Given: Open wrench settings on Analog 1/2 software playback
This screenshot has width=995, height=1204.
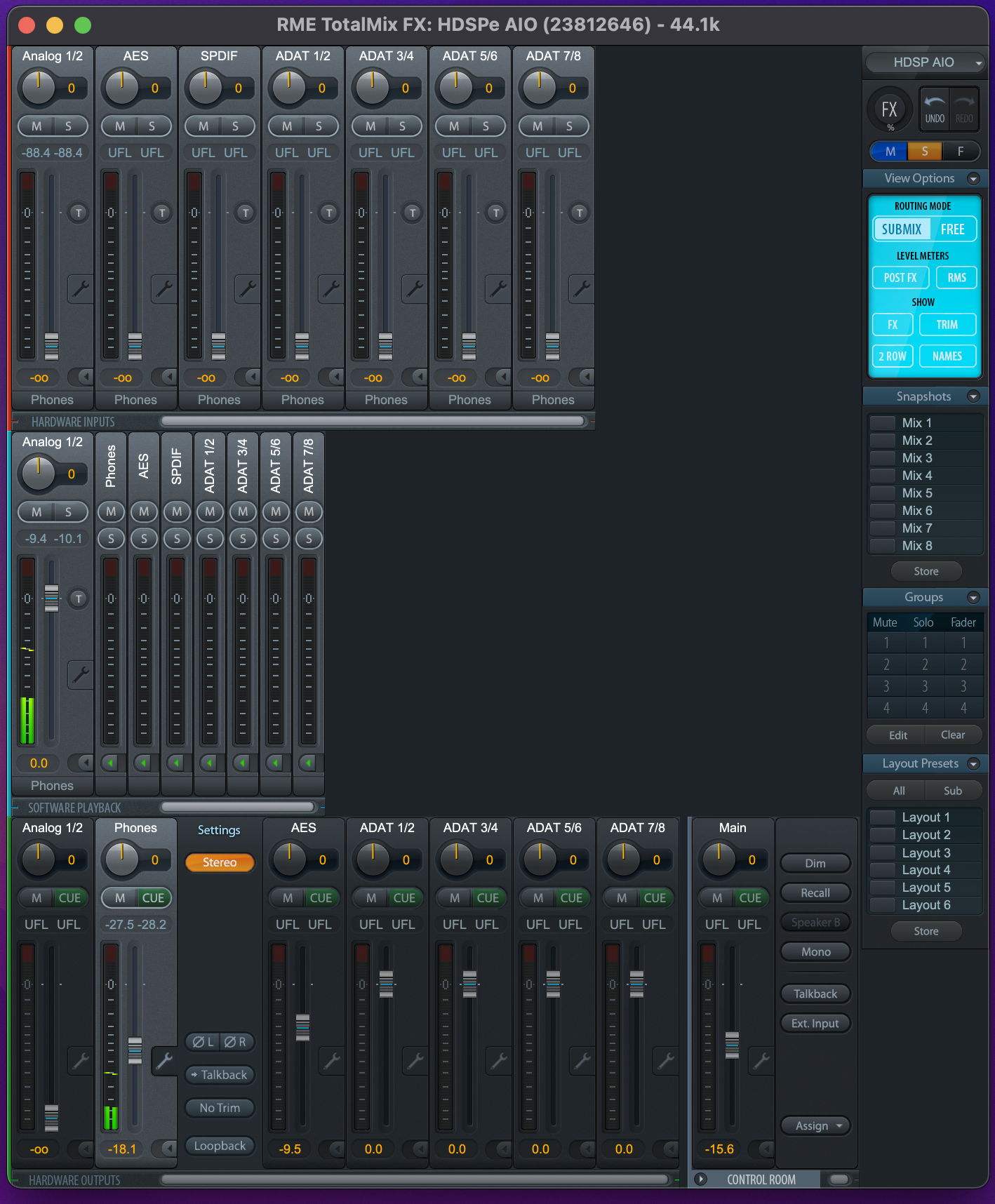Looking at the screenshot, I should [81, 674].
